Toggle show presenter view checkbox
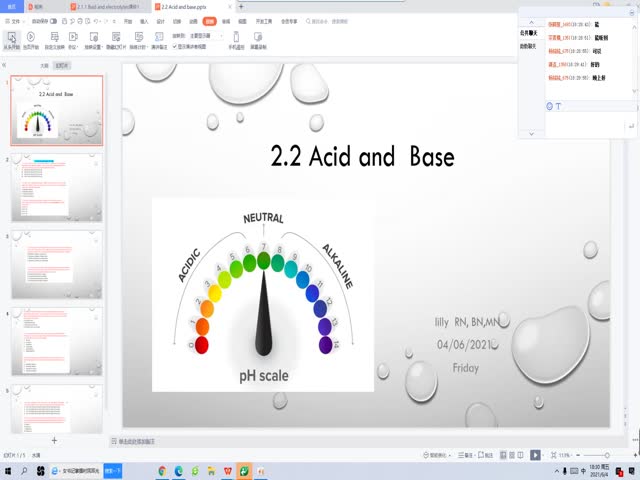The height and width of the screenshot is (480, 640). coord(175,47)
